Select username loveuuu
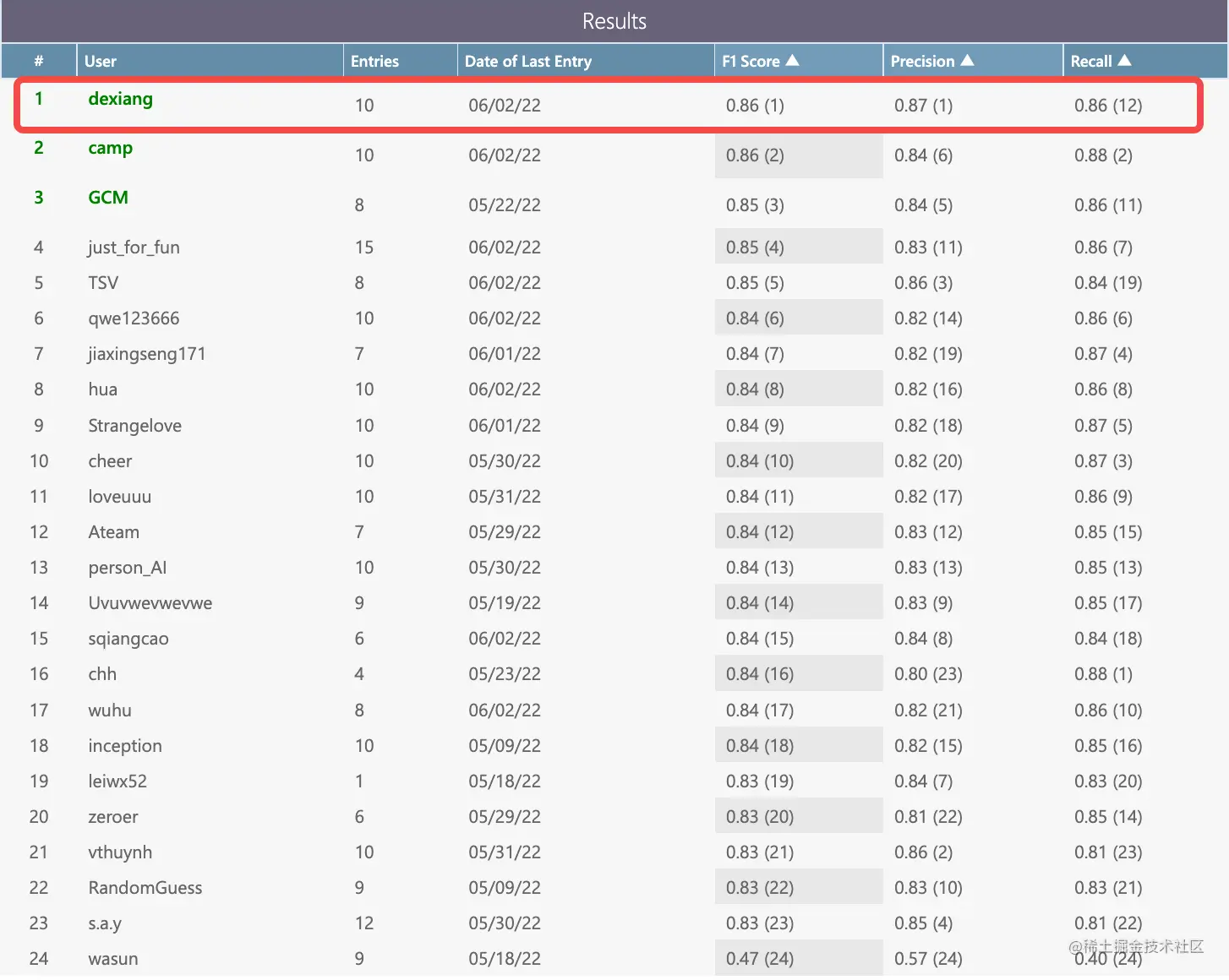 click(120, 496)
